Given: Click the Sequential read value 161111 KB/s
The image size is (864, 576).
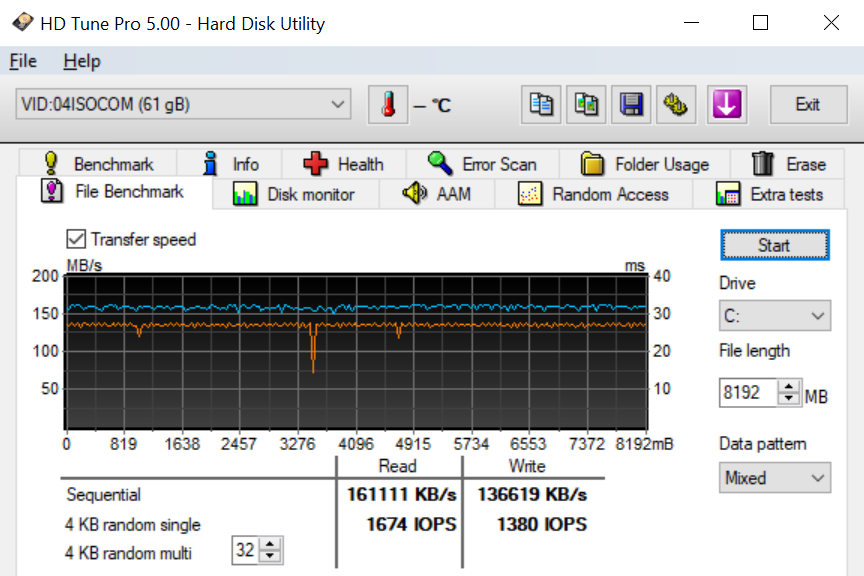Looking at the screenshot, I should pos(402,494).
